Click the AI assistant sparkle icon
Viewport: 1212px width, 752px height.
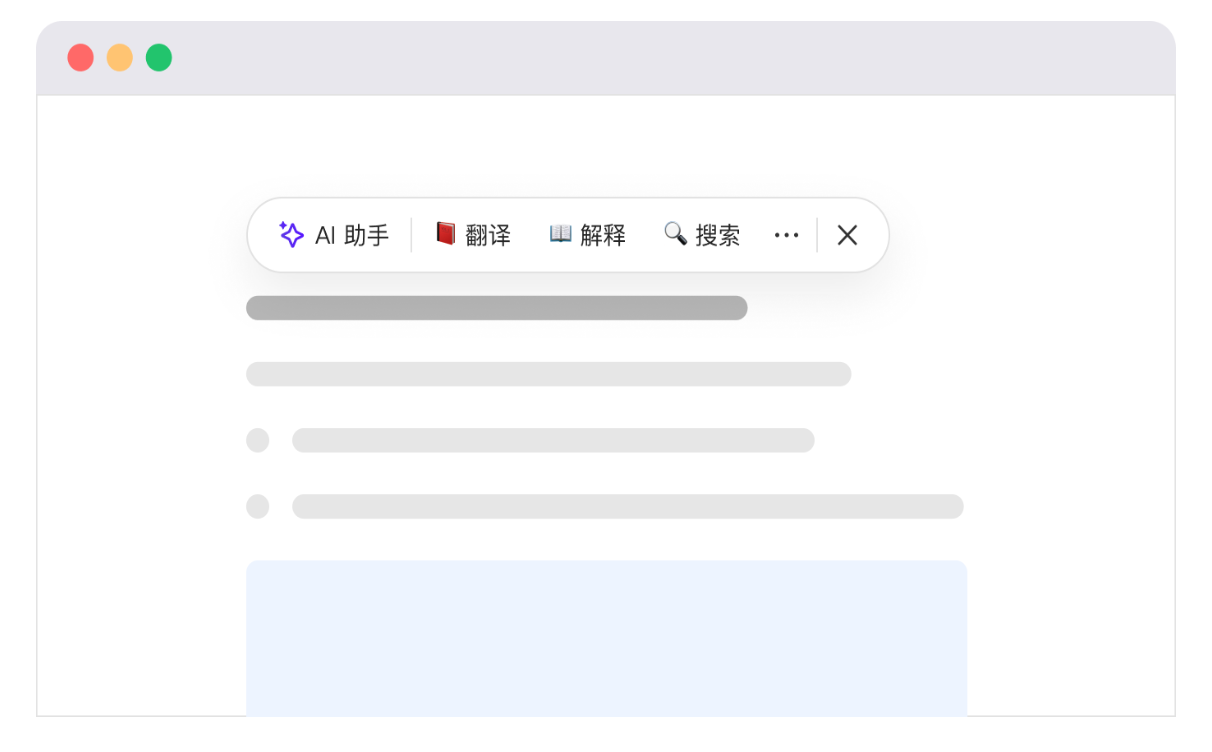[290, 234]
